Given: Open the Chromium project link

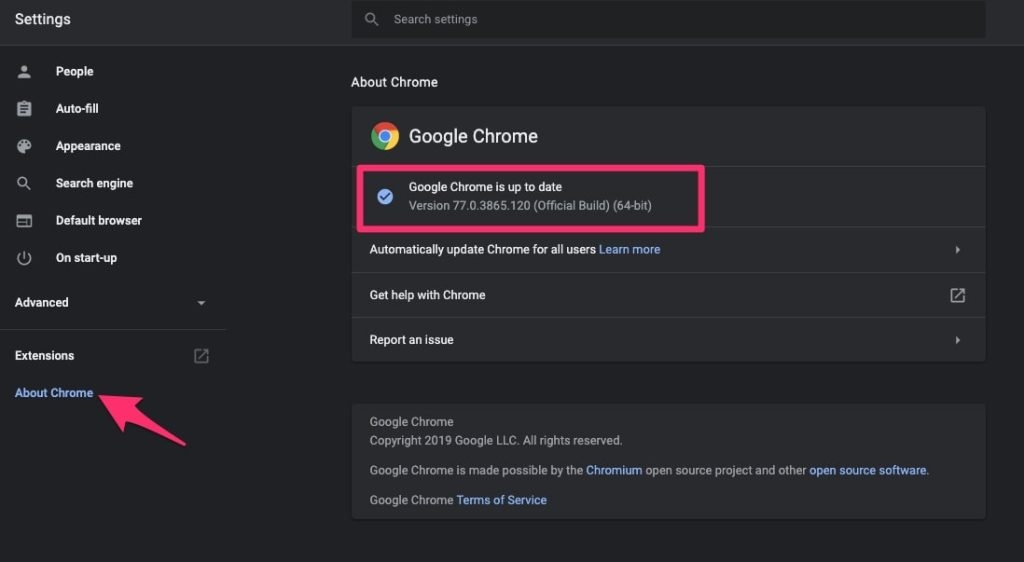Looking at the screenshot, I should 614,471.
